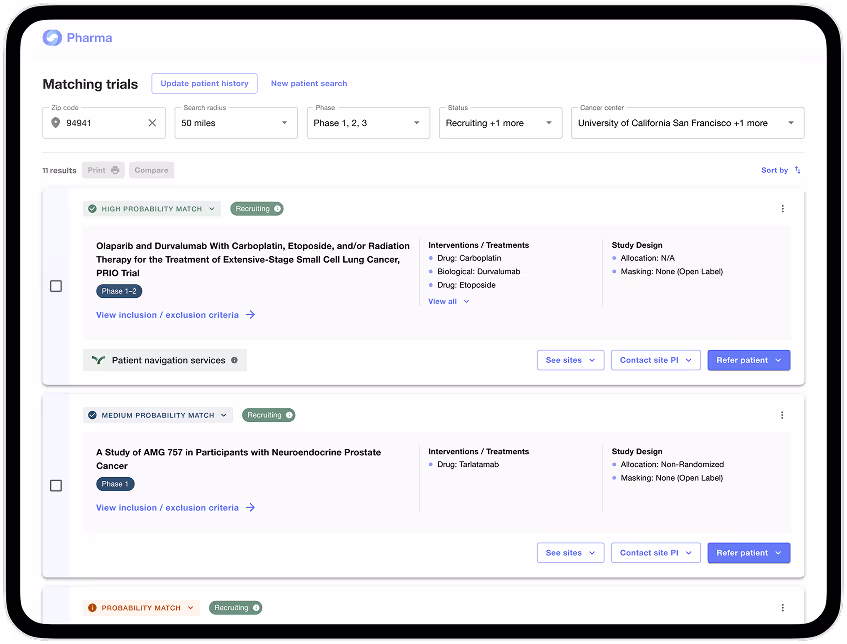
Task: Click info icon beside Patient navigation services
Action: coord(234,360)
